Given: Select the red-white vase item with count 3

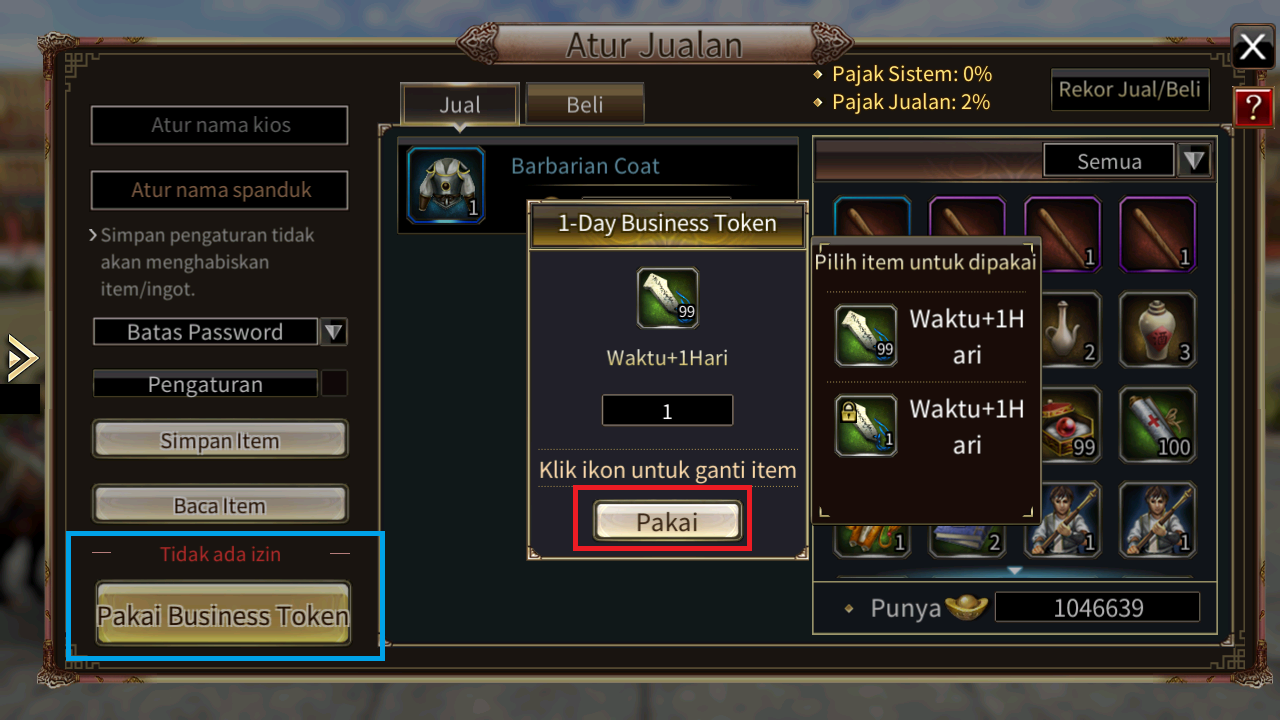Looking at the screenshot, I should (1157, 330).
